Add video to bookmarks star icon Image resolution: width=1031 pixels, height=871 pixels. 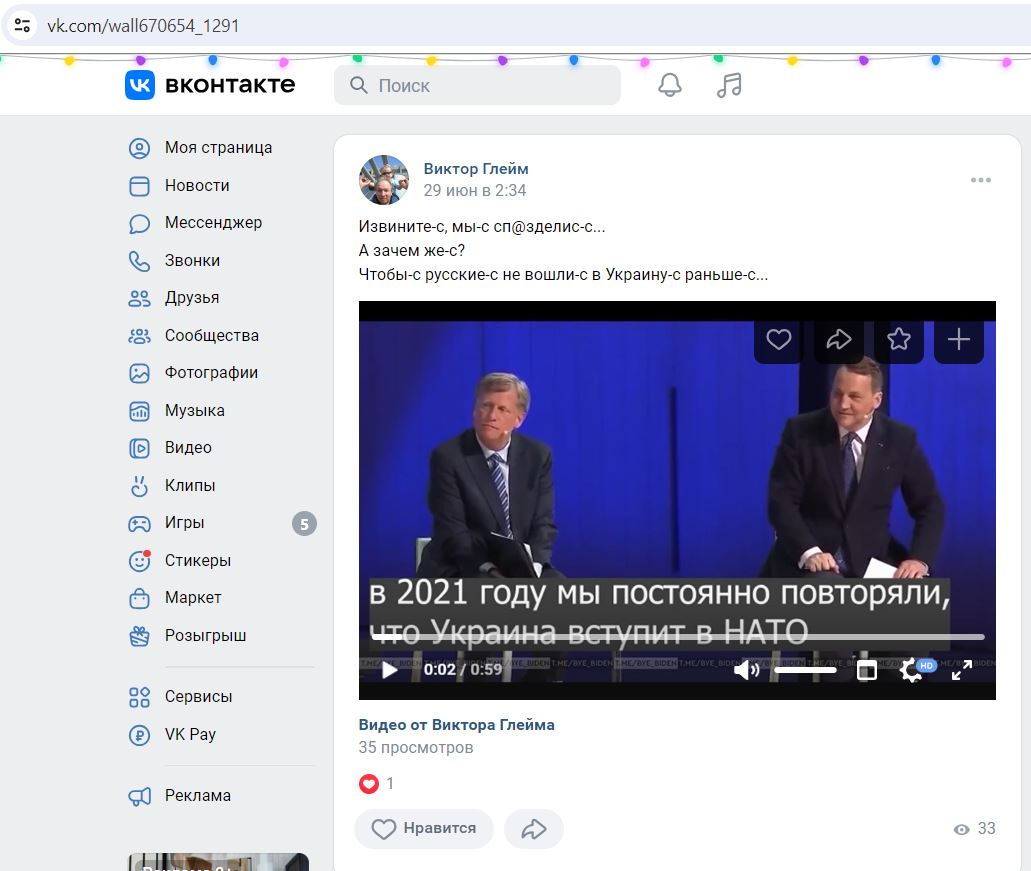tap(898, 339)
